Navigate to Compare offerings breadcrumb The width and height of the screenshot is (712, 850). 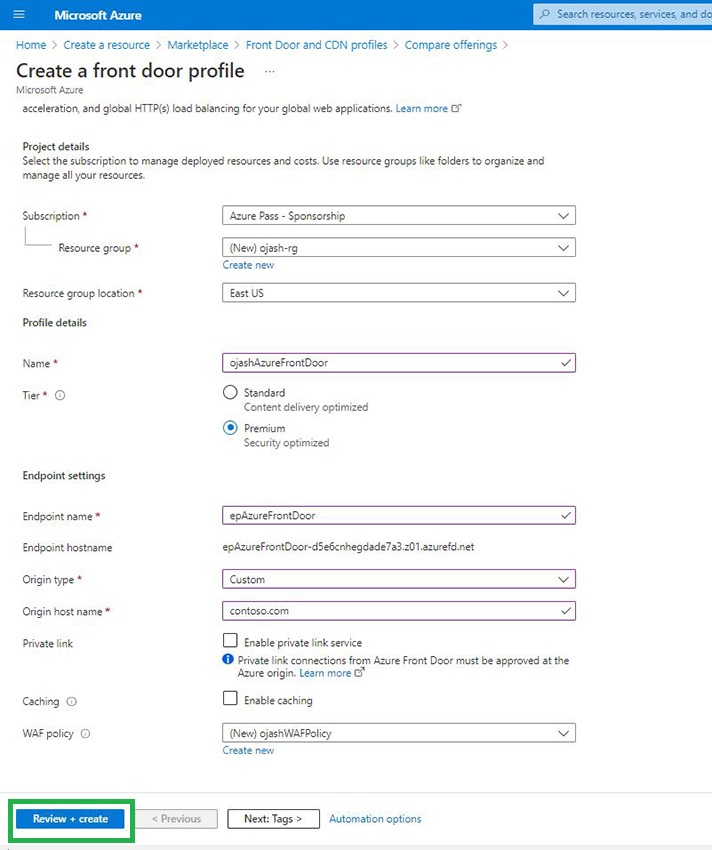450,45
